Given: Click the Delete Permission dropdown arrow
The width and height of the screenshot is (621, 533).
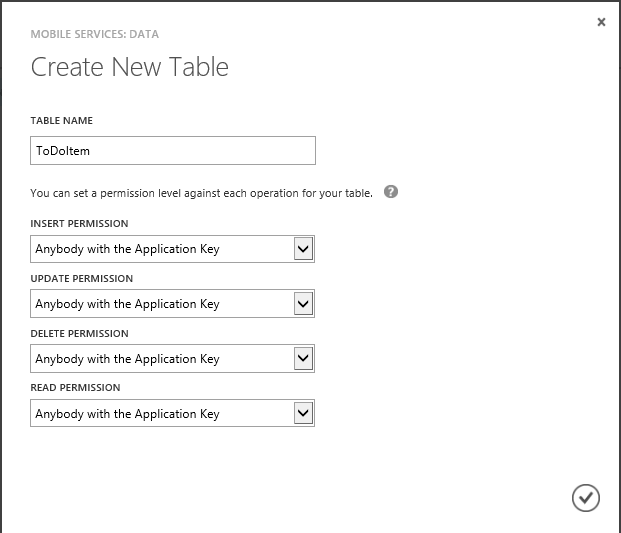Looking at the screenshot, I should pyautogui.click(x=304, y=359).
